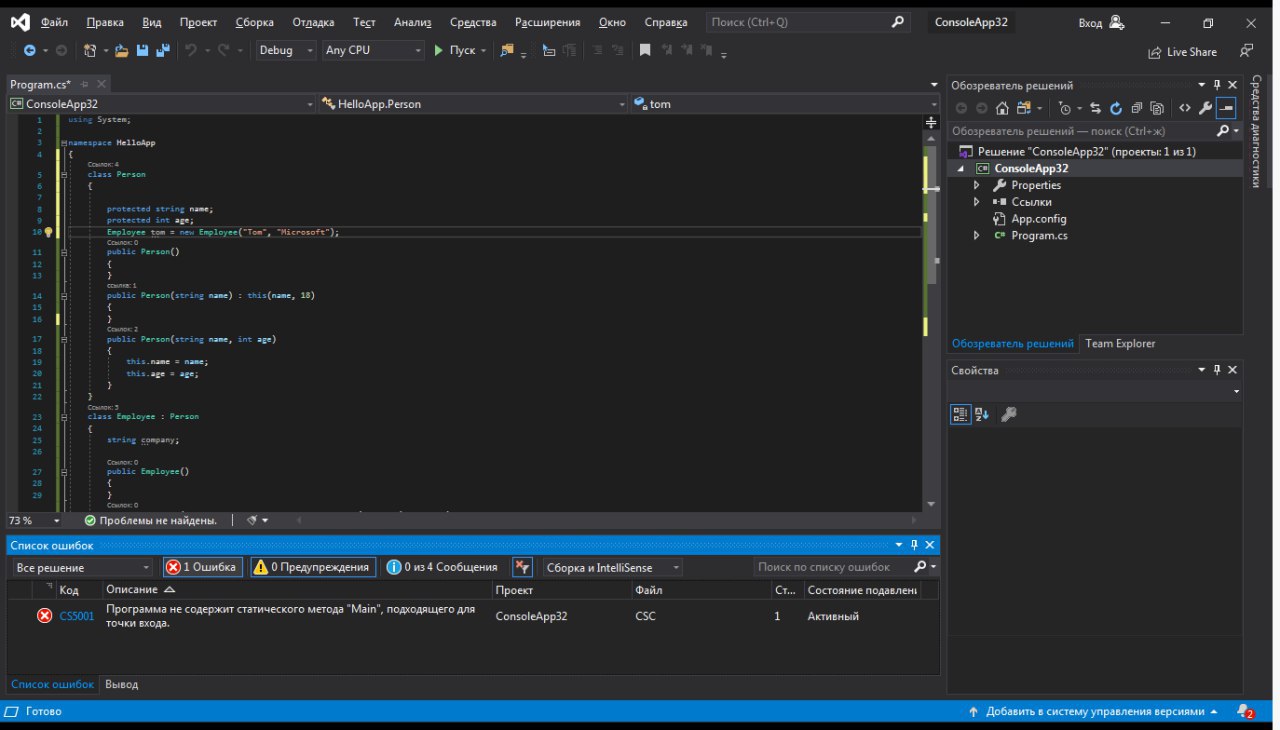Open the 73 % zoom level dropdown
1280x730 pixels.
pos(35,521)
